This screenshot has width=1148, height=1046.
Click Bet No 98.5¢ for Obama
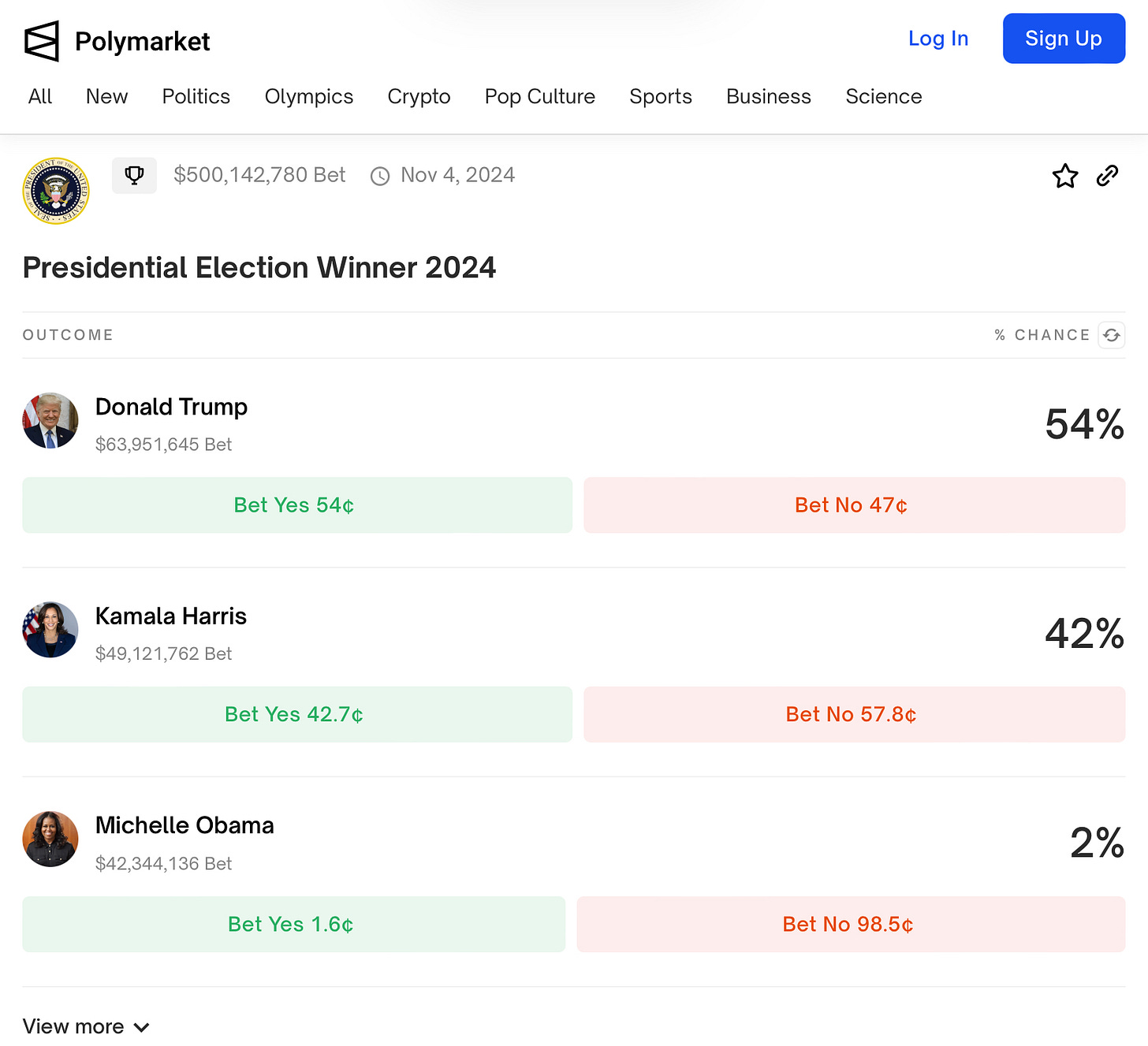click(851, 924)
